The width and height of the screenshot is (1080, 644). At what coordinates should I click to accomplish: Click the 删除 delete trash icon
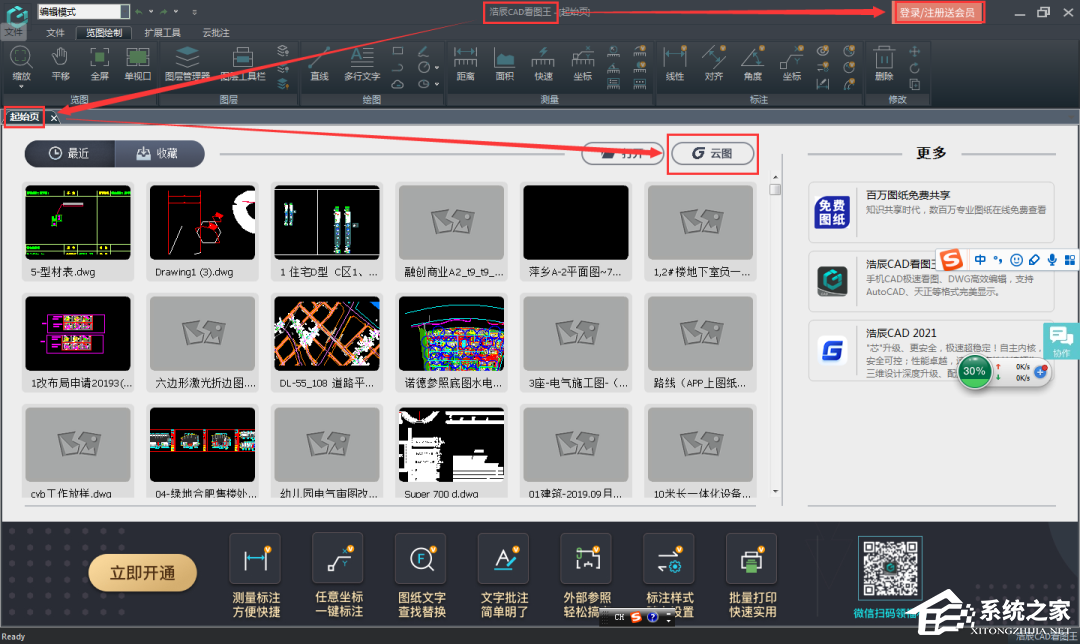pos(884,63)
